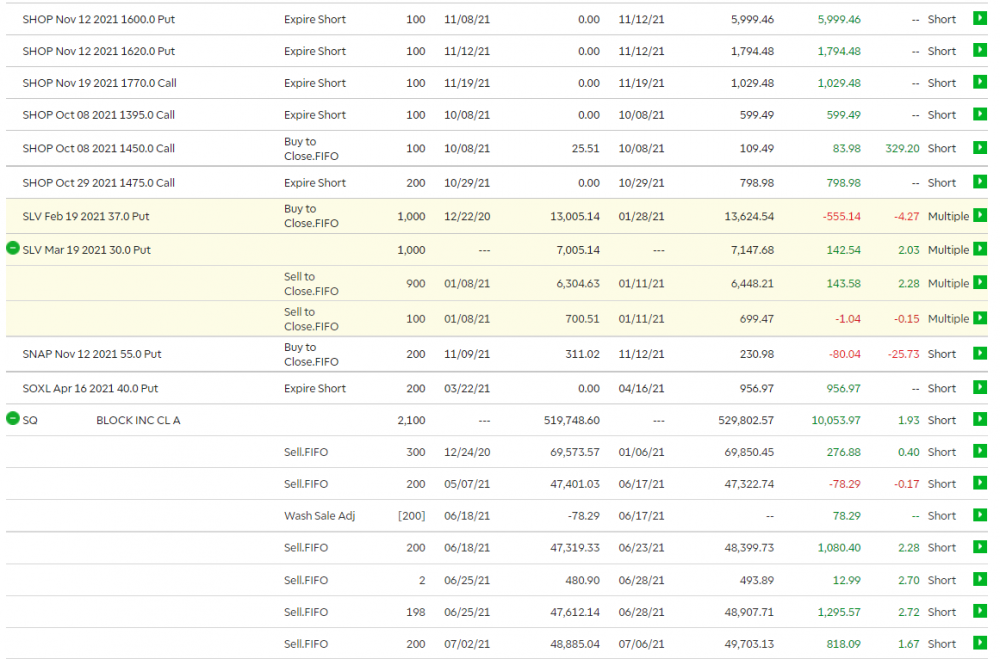Select SHOP Nov 12 2021 1620.0 Put symbol
This screenshot has width=1000, height=659.
[99, 51]
